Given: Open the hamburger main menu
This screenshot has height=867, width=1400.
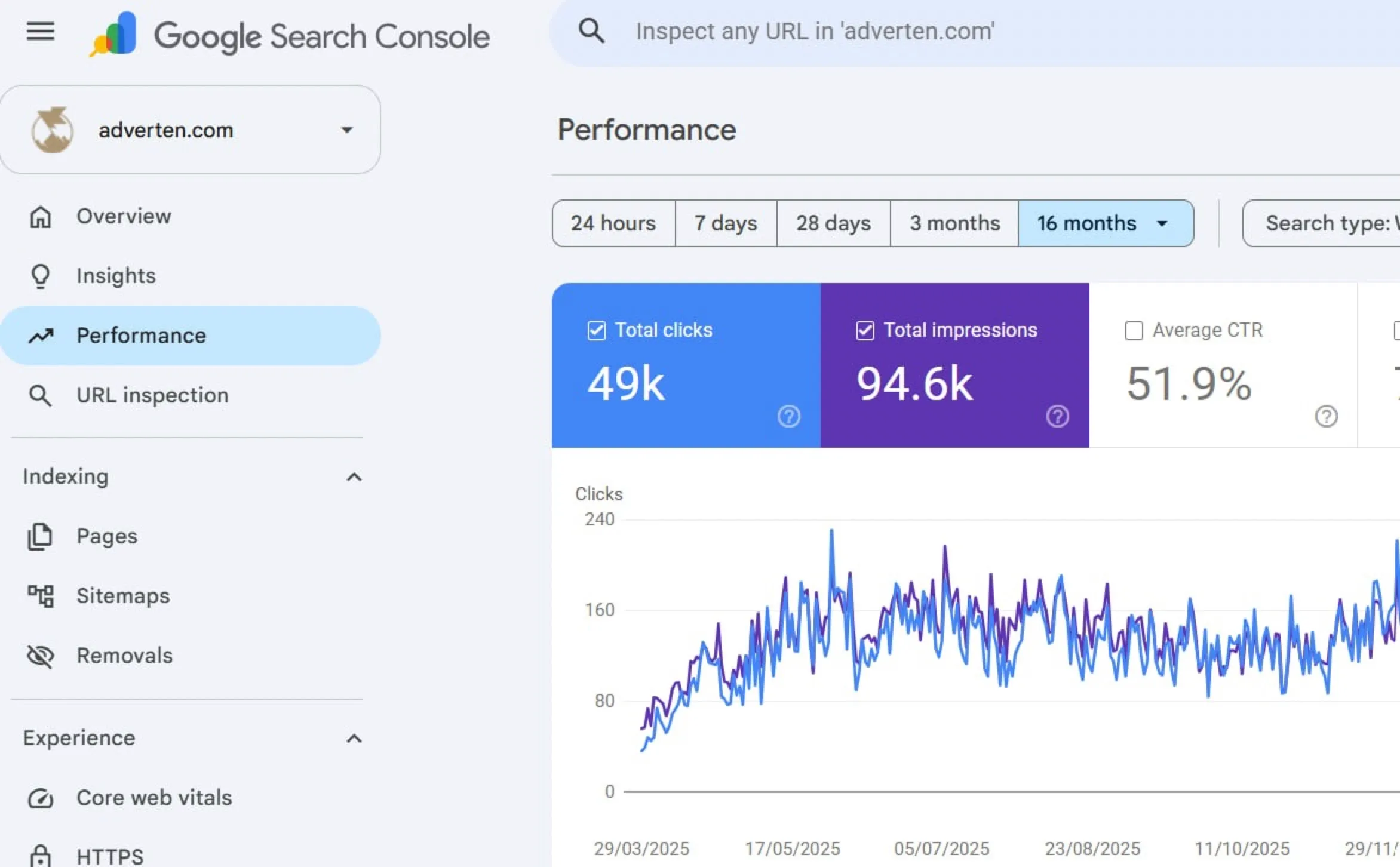Looking at the screenshot, I should click(41, 31).
